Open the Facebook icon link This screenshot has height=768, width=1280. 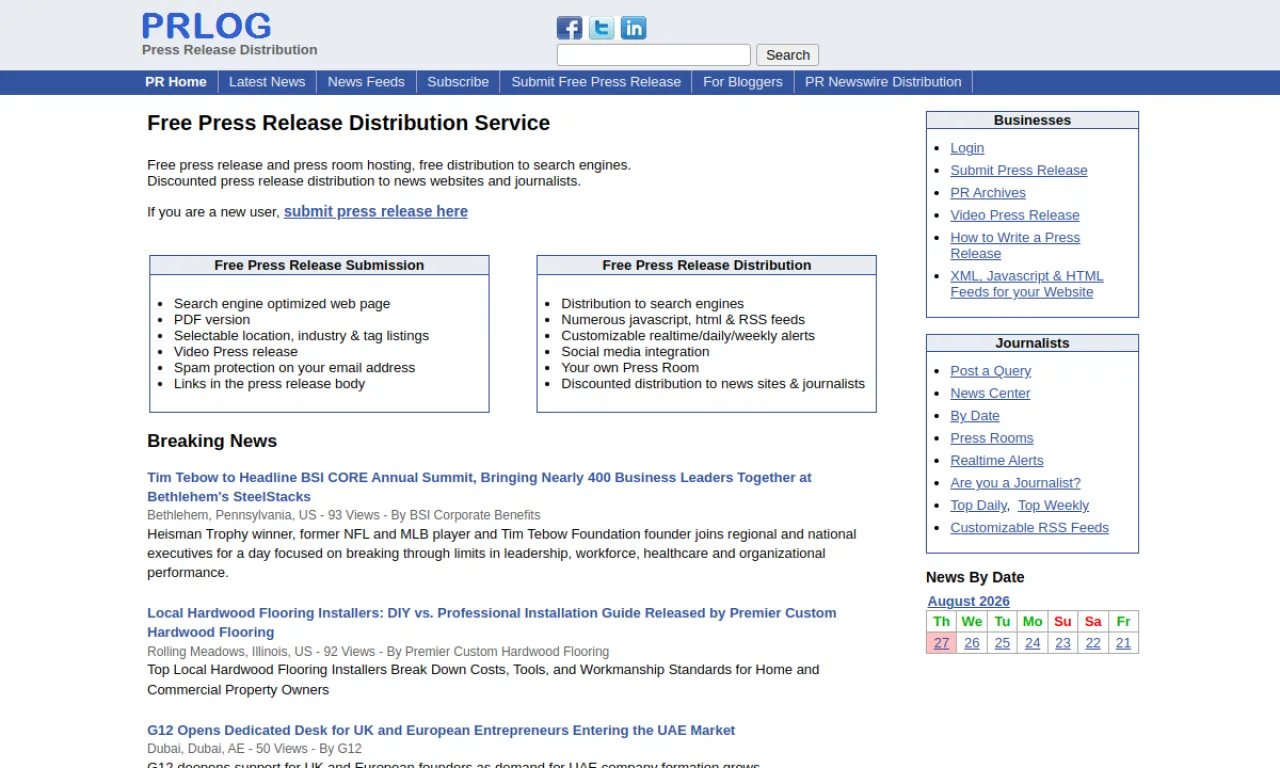coord(569,28)
